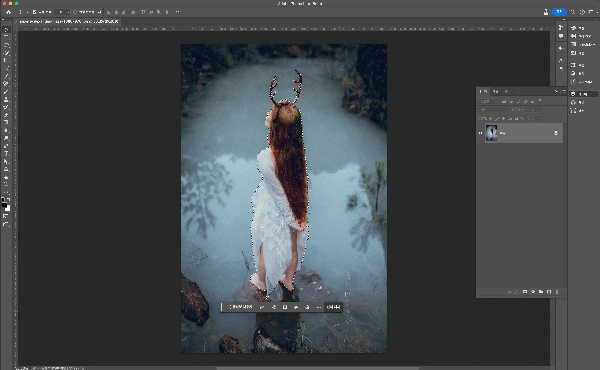Screen dimensions: 600x370
Task: Toggle Show Transform Controls checkbox
Action: 75,12
